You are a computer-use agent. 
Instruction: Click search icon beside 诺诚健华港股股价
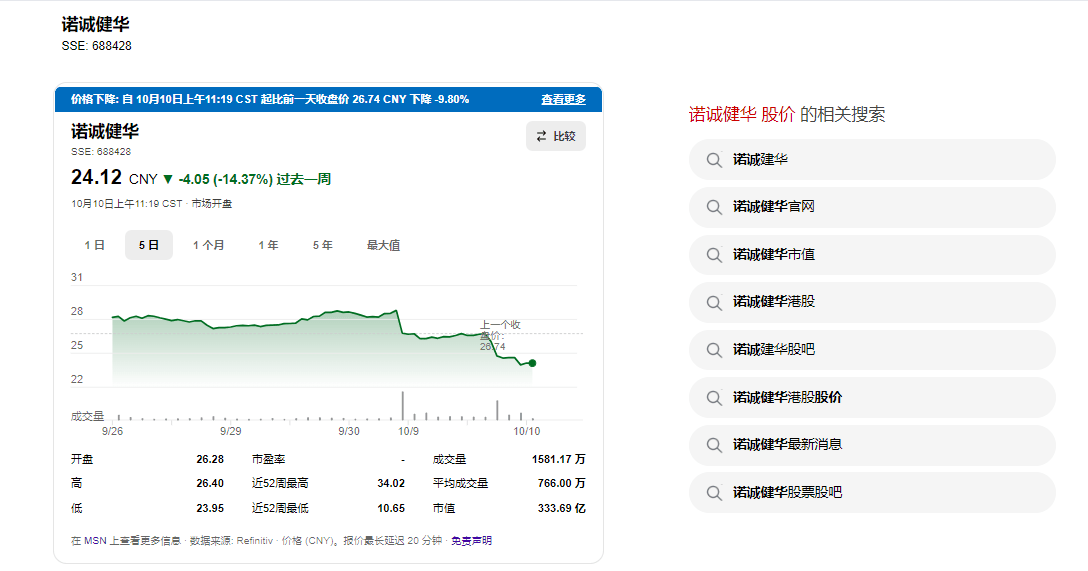tap(714, 397)
